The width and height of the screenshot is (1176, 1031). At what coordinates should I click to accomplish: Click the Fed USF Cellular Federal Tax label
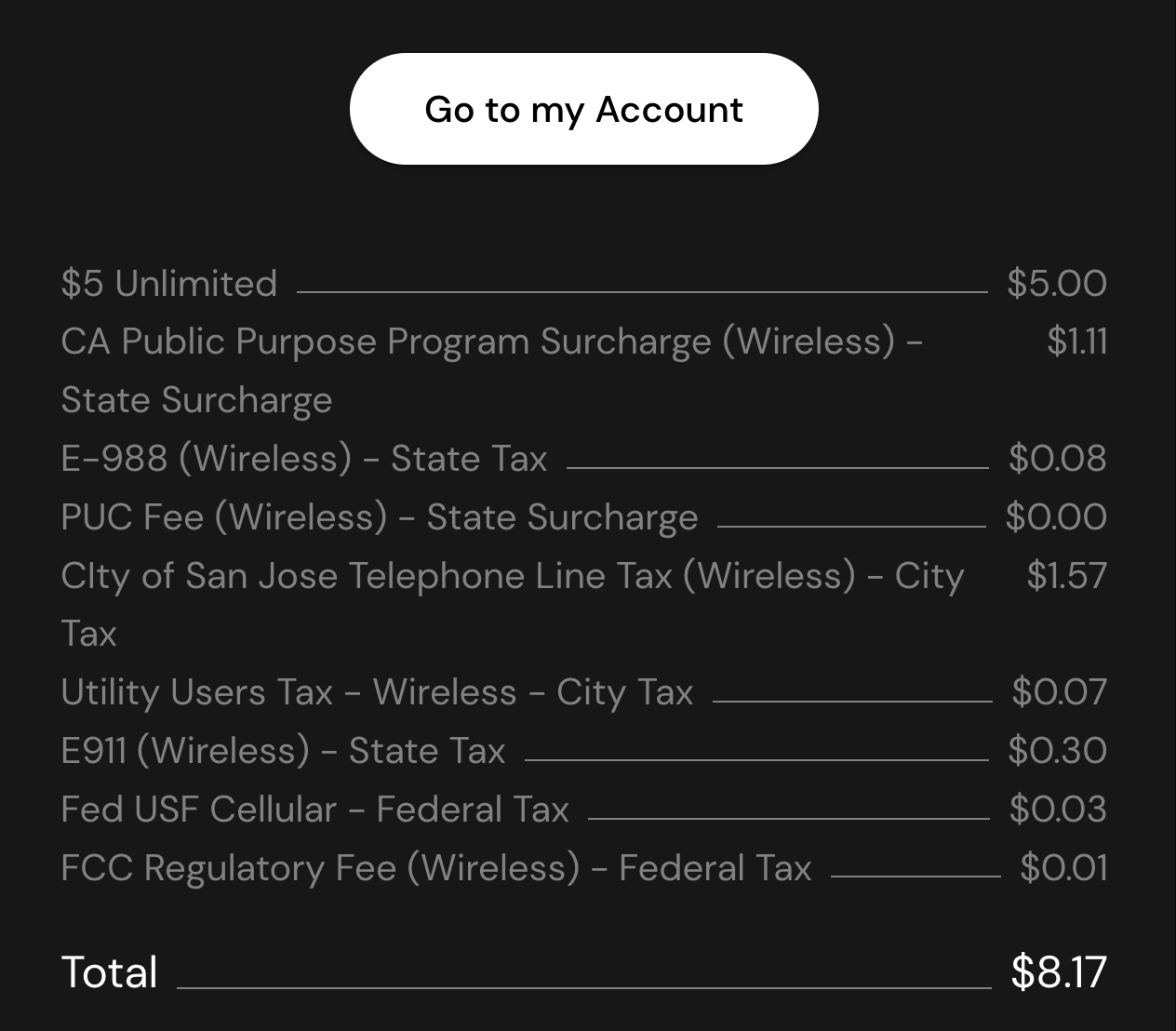pyautogui.click(x=314, y=810)
